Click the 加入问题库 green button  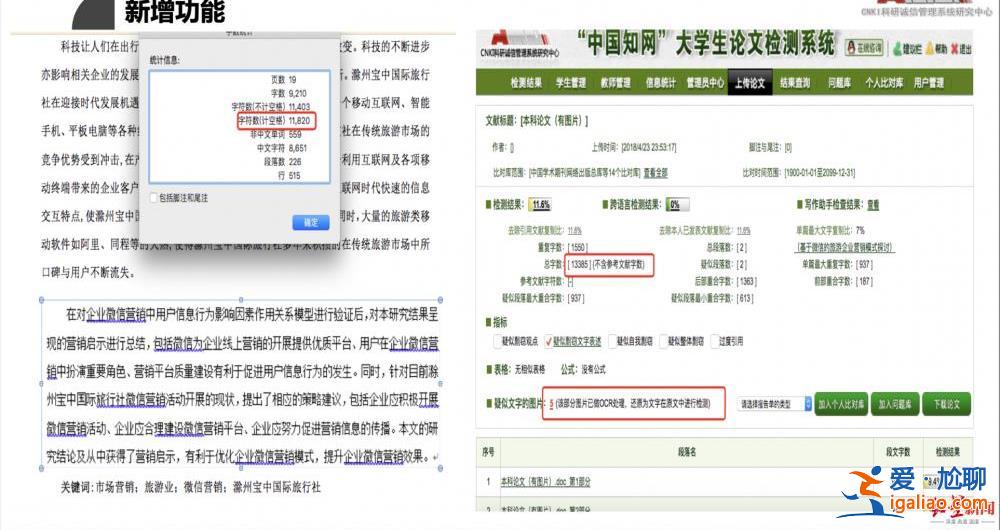pyautogui.click(x=895, y=404)
